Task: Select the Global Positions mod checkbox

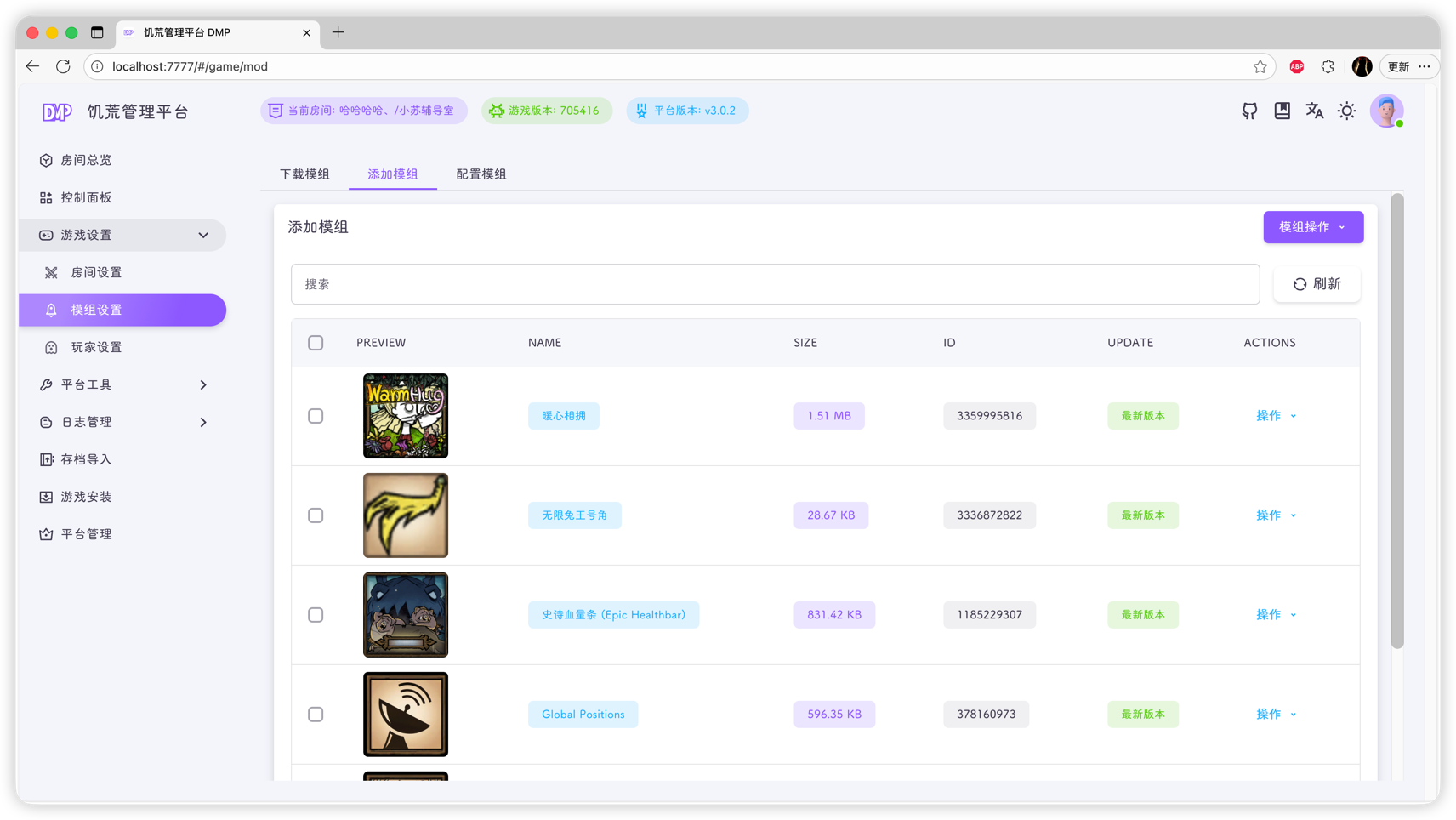Action: point(316,715)
